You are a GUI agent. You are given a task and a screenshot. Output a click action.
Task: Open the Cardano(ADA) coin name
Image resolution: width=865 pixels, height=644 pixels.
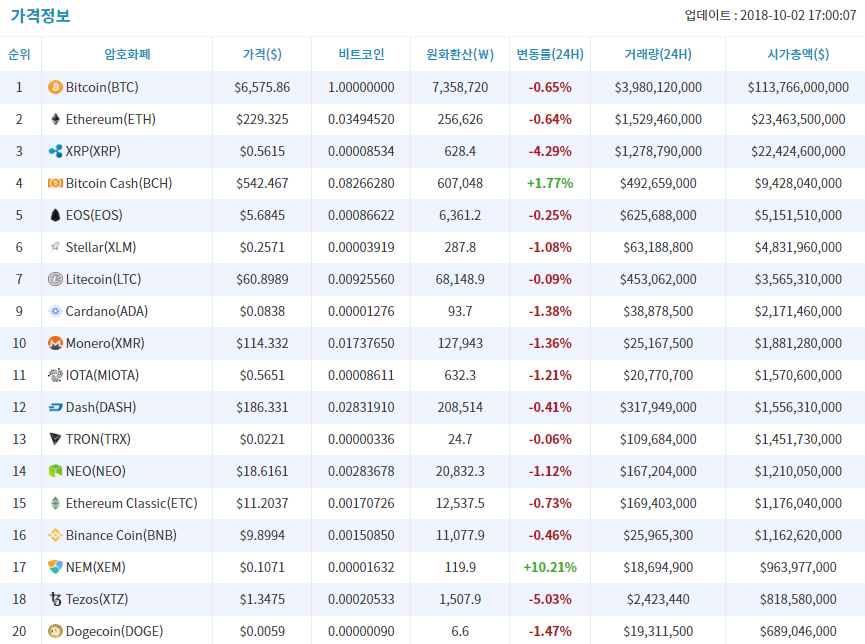coord(107,311)
